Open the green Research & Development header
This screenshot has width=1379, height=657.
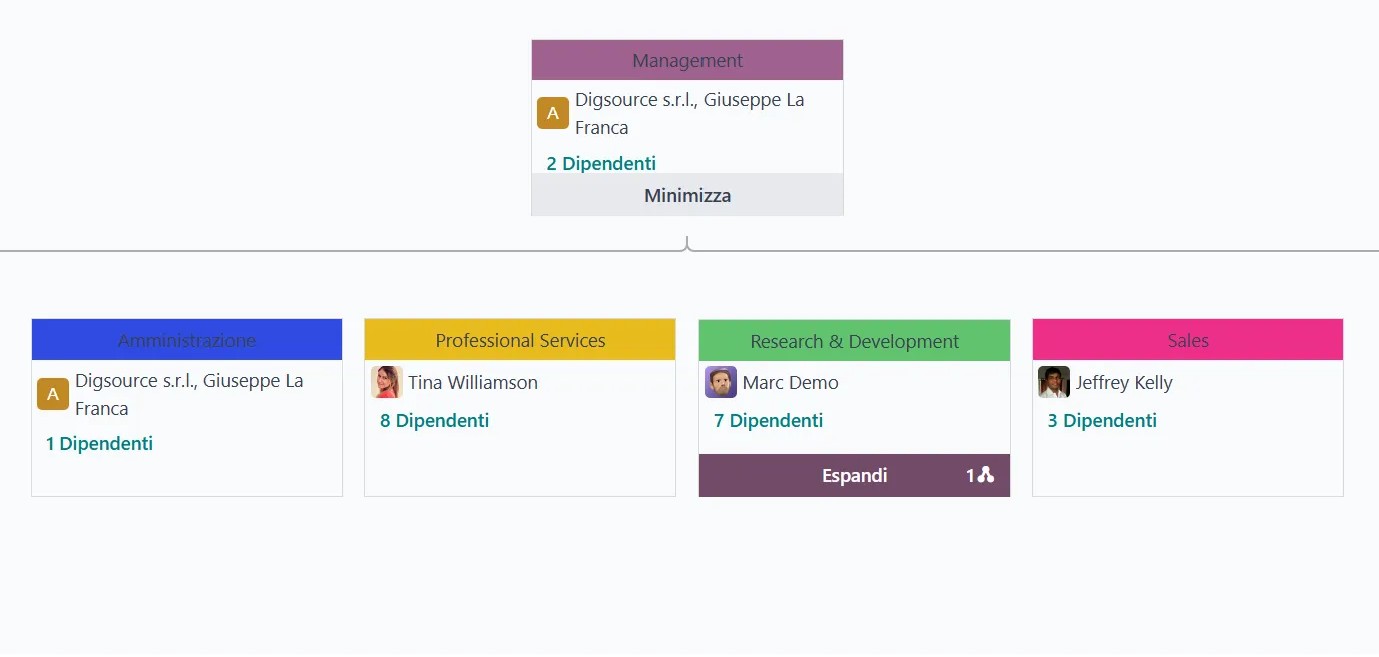coord(854,341)
